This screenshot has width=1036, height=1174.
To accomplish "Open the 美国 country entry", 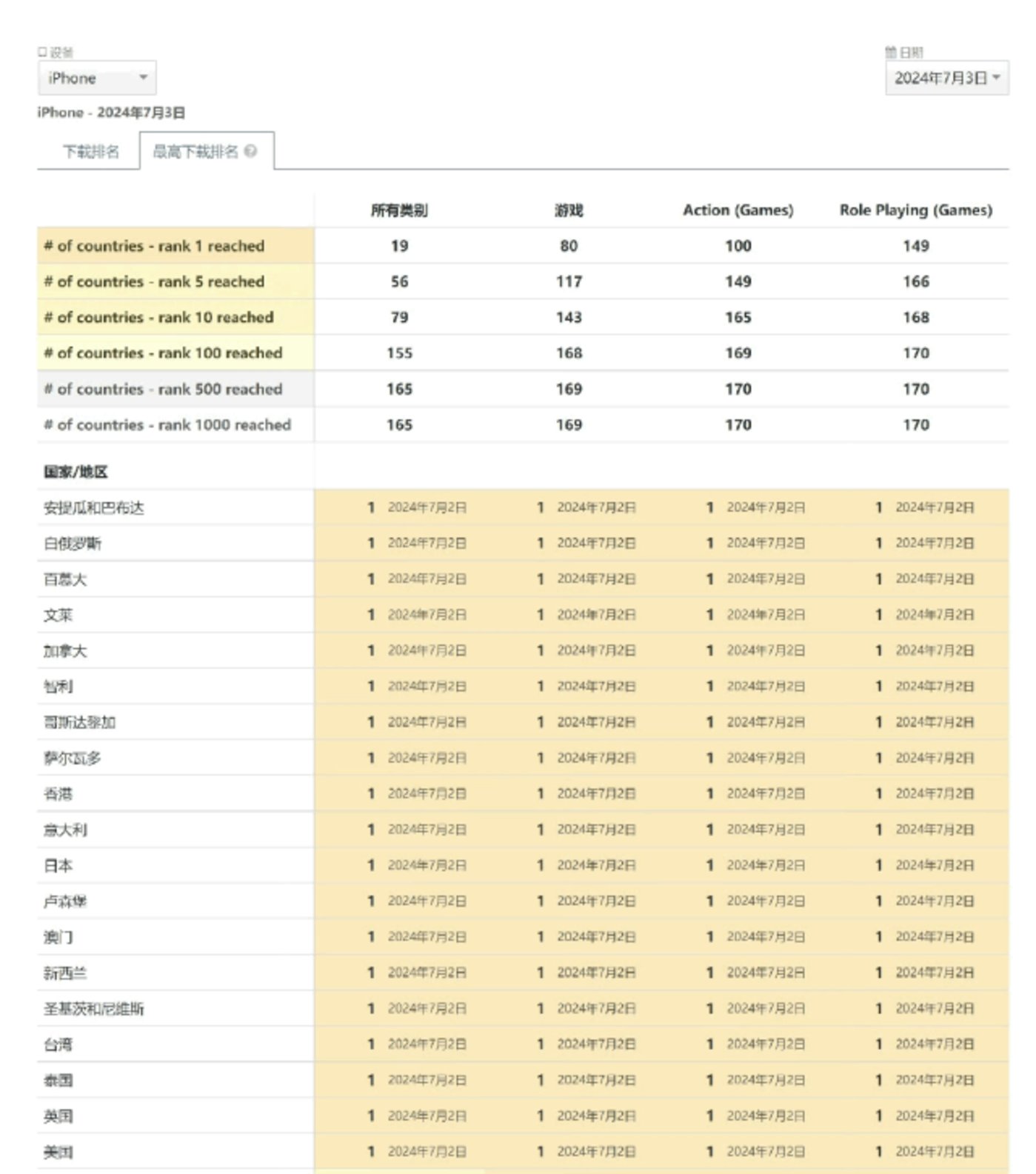I will tap(59, 1152).
